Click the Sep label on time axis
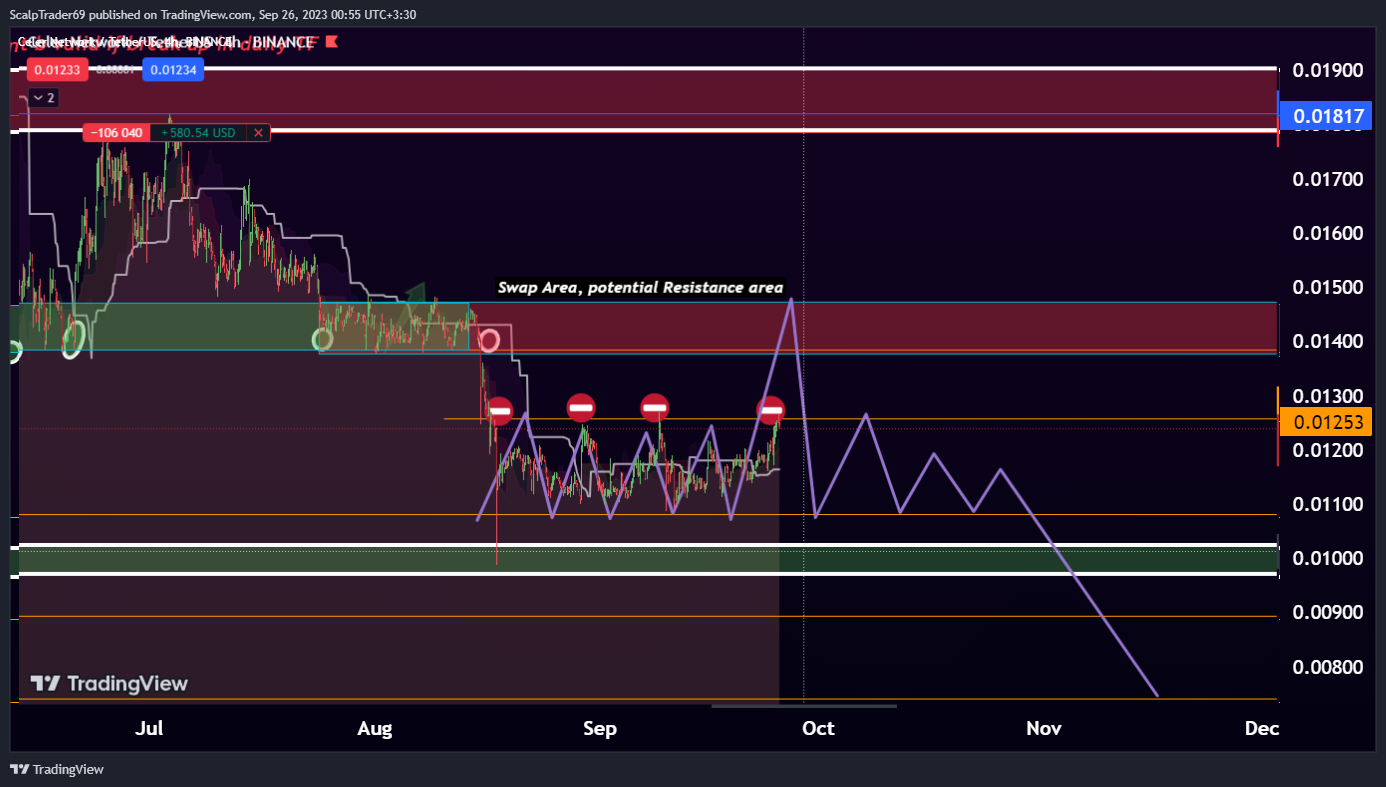This screenshot has width=1386, height=787. point(600,728)
